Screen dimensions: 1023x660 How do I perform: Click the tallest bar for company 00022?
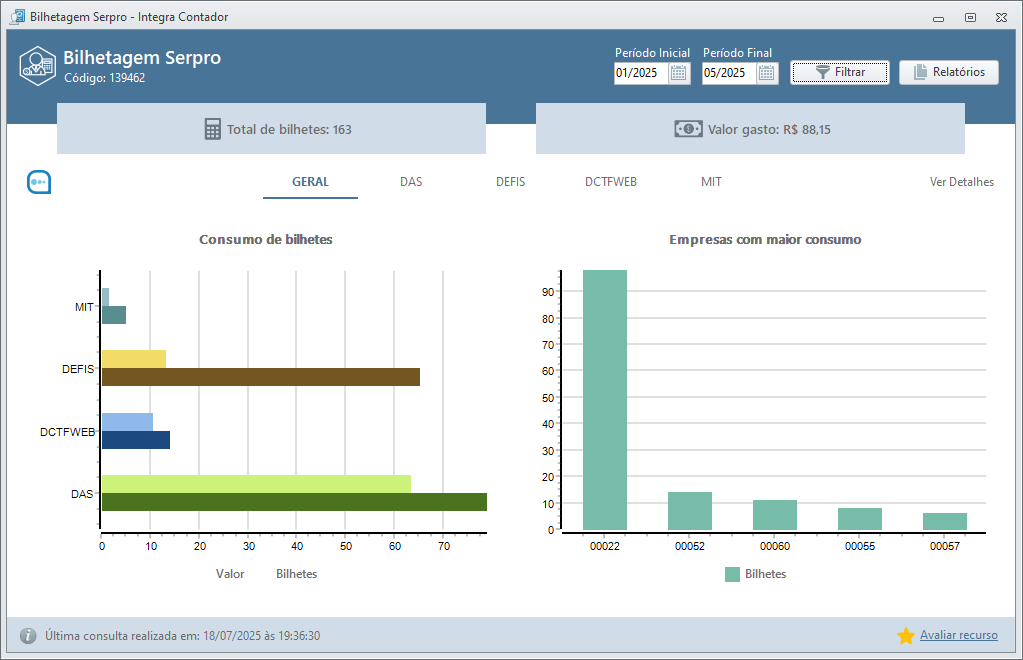605,400
